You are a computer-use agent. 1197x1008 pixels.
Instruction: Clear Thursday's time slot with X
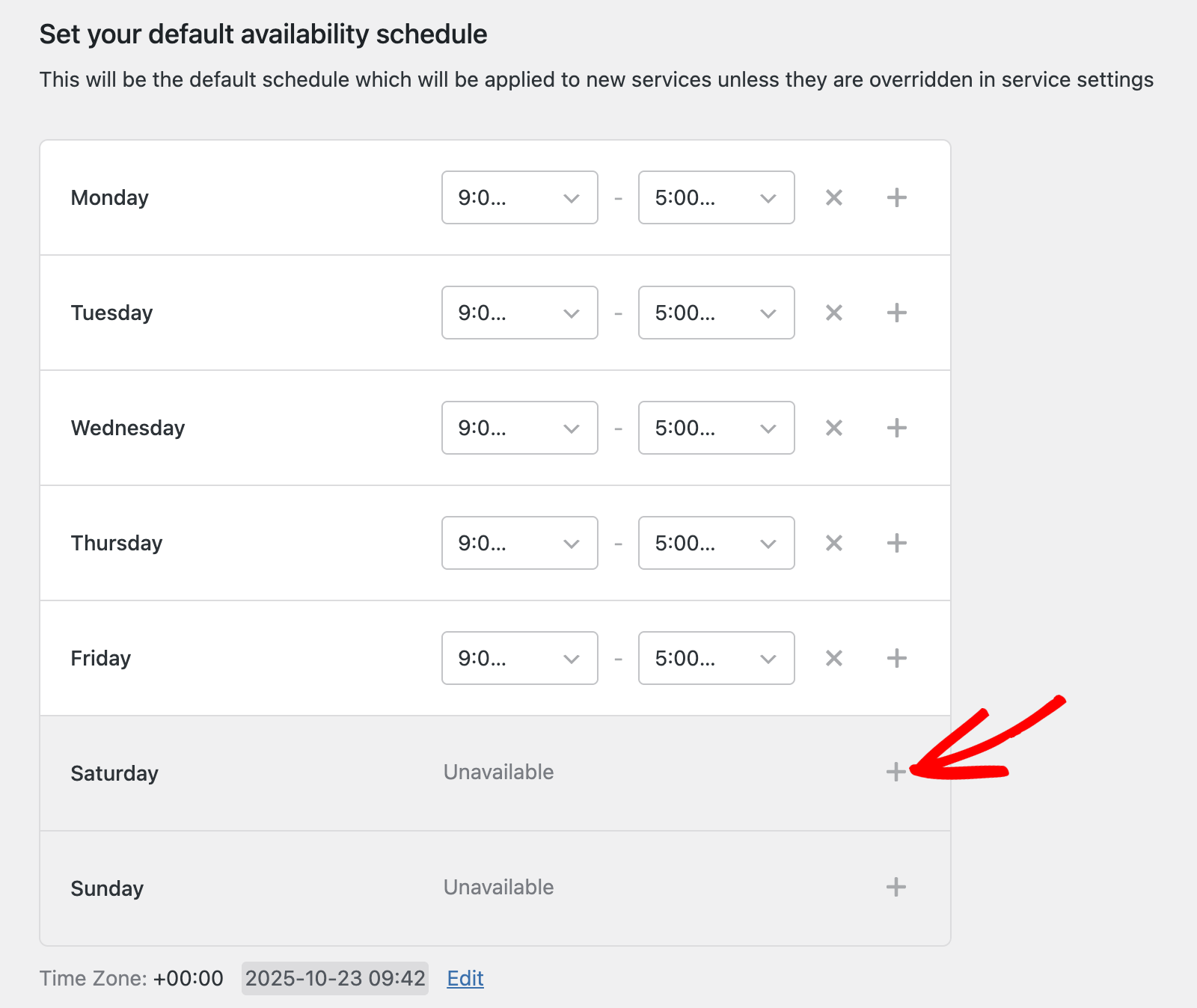point(833,543)
